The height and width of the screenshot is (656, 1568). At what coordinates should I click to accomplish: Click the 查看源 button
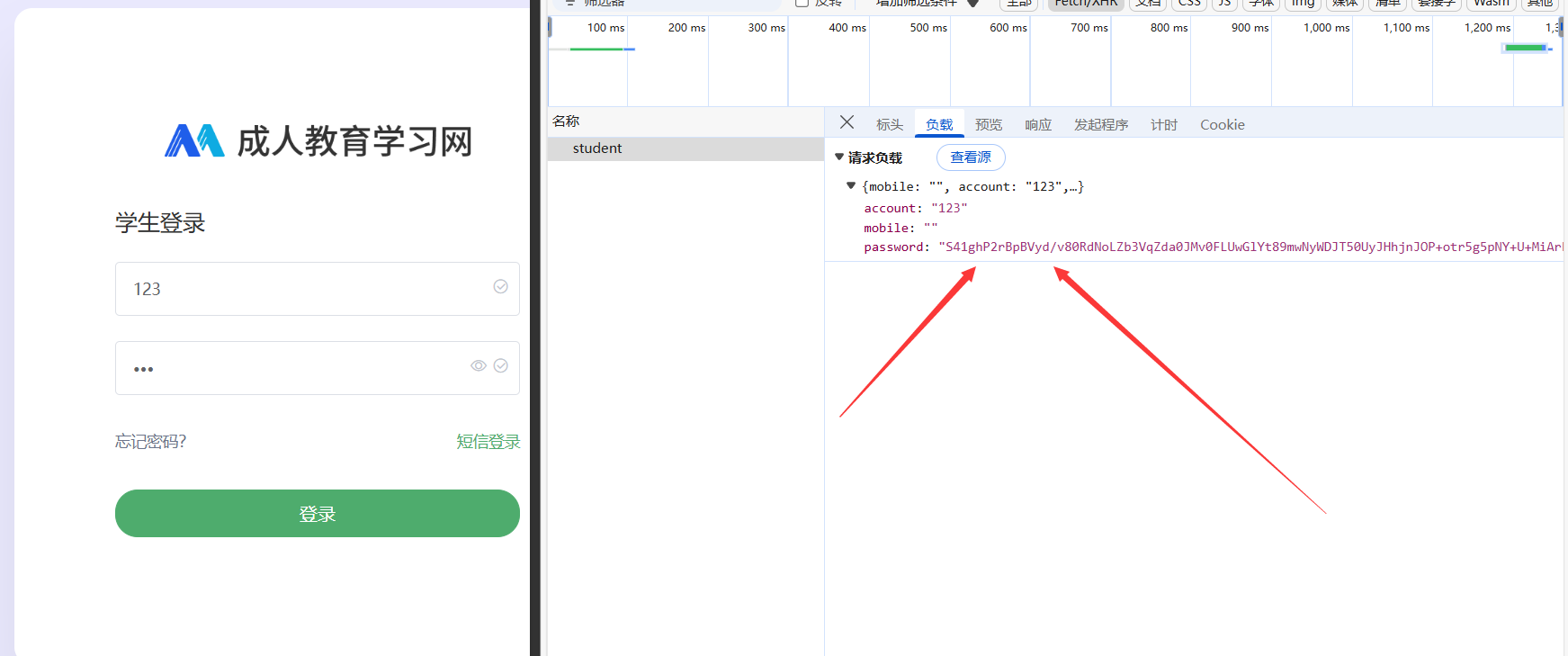(x=971, y=157)
